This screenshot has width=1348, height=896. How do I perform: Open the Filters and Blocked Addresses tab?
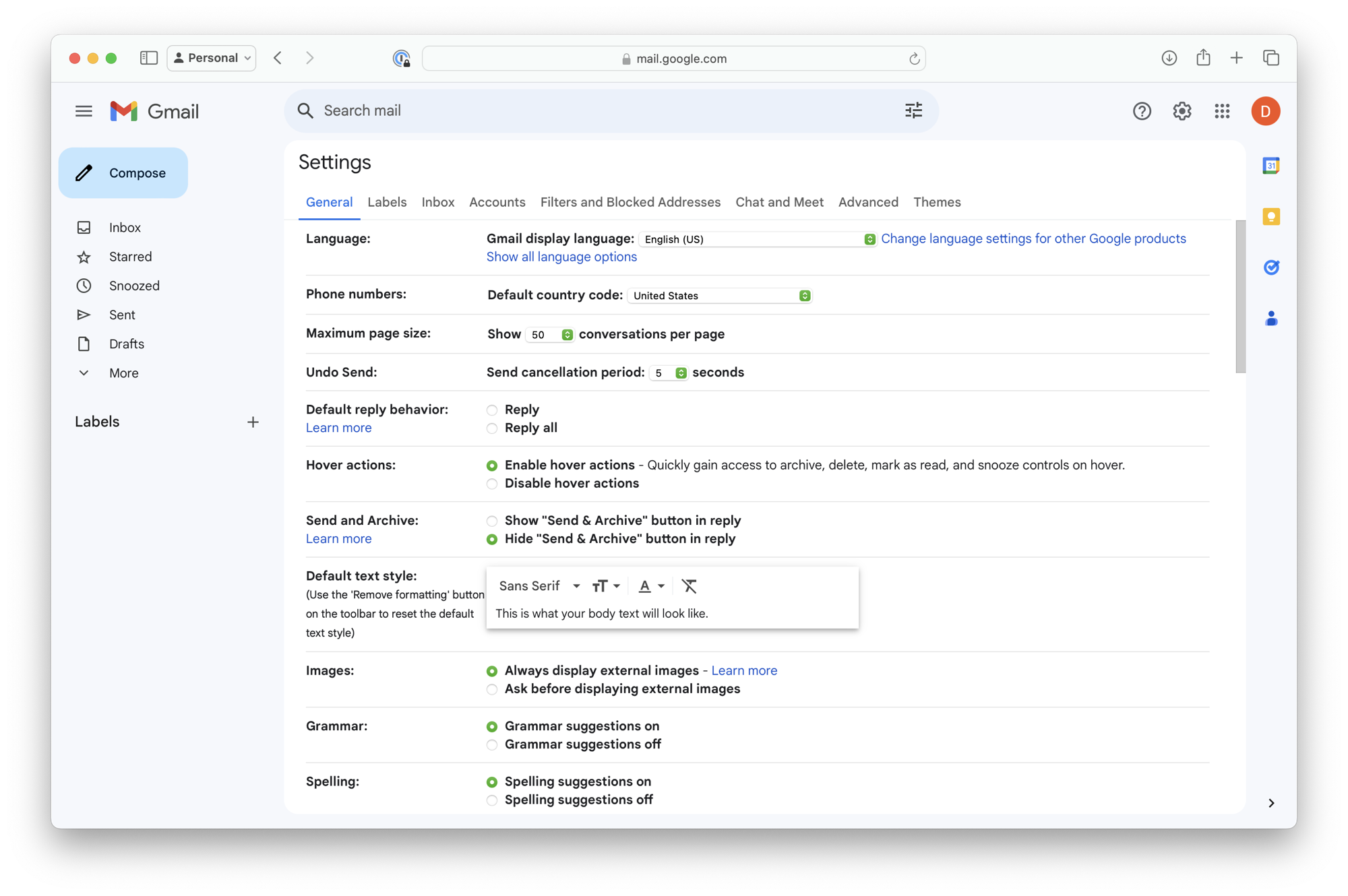[x=630, y=202]
